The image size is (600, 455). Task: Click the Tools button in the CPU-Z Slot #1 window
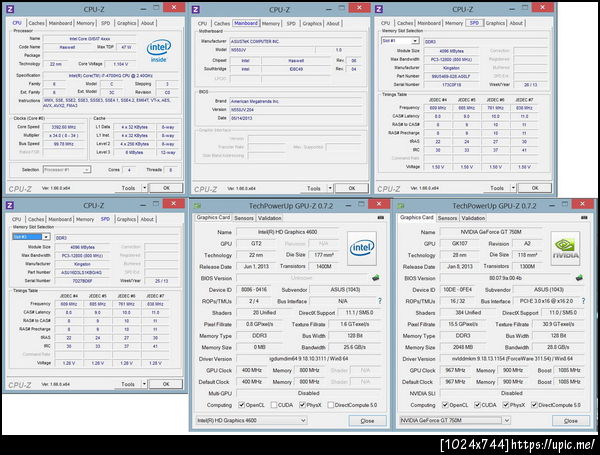pos(497,188)
